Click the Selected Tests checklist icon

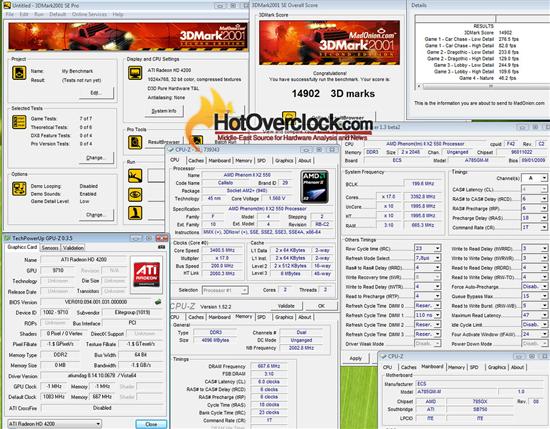[x=19, y=122]
